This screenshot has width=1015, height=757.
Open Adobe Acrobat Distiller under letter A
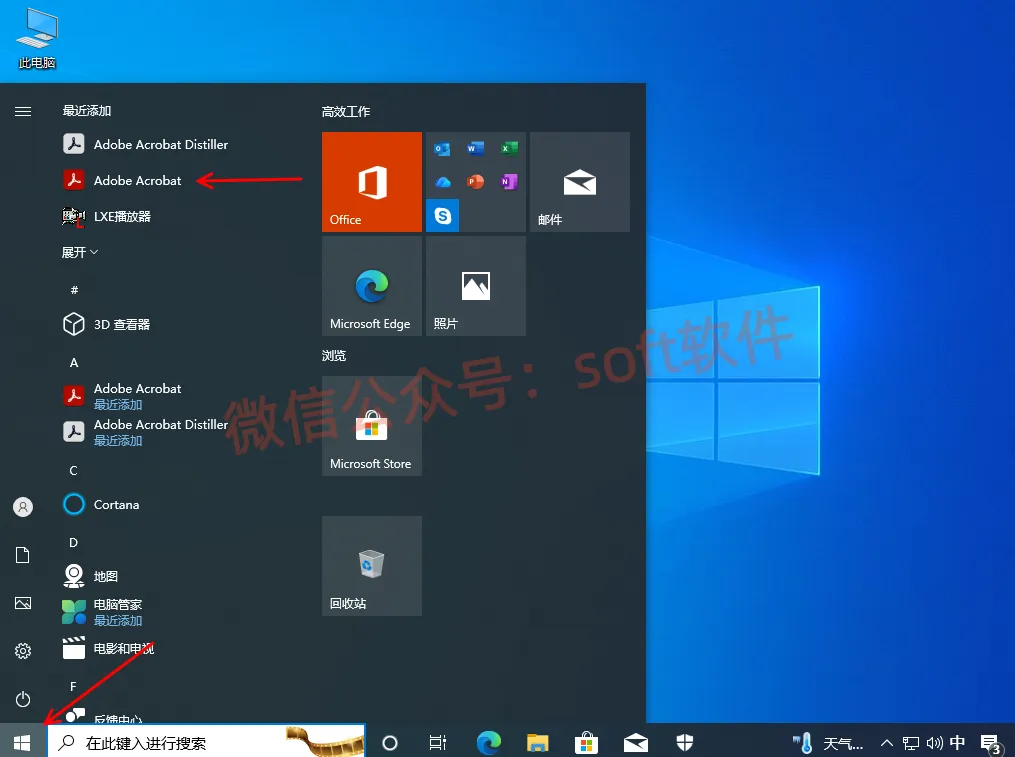[x=146, y=432]
